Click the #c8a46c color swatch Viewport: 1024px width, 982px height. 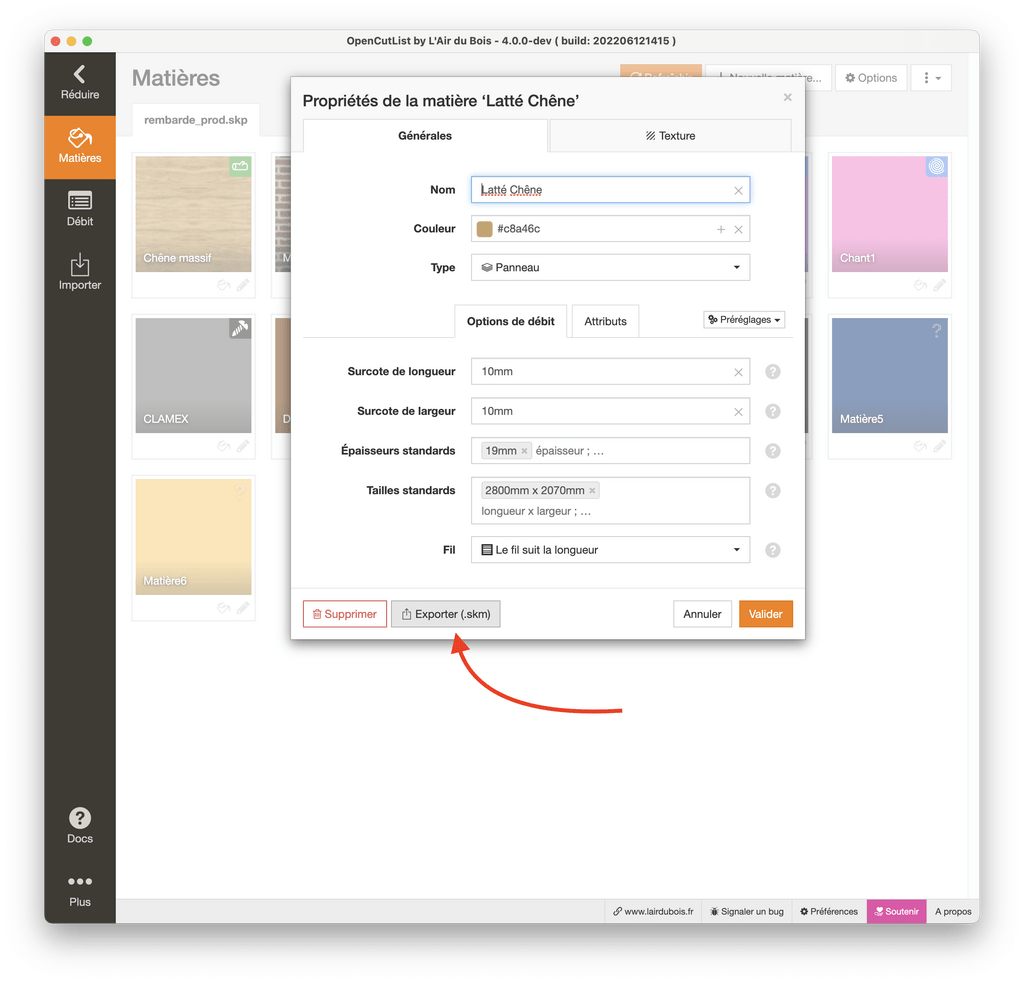(x=485, y=229)
